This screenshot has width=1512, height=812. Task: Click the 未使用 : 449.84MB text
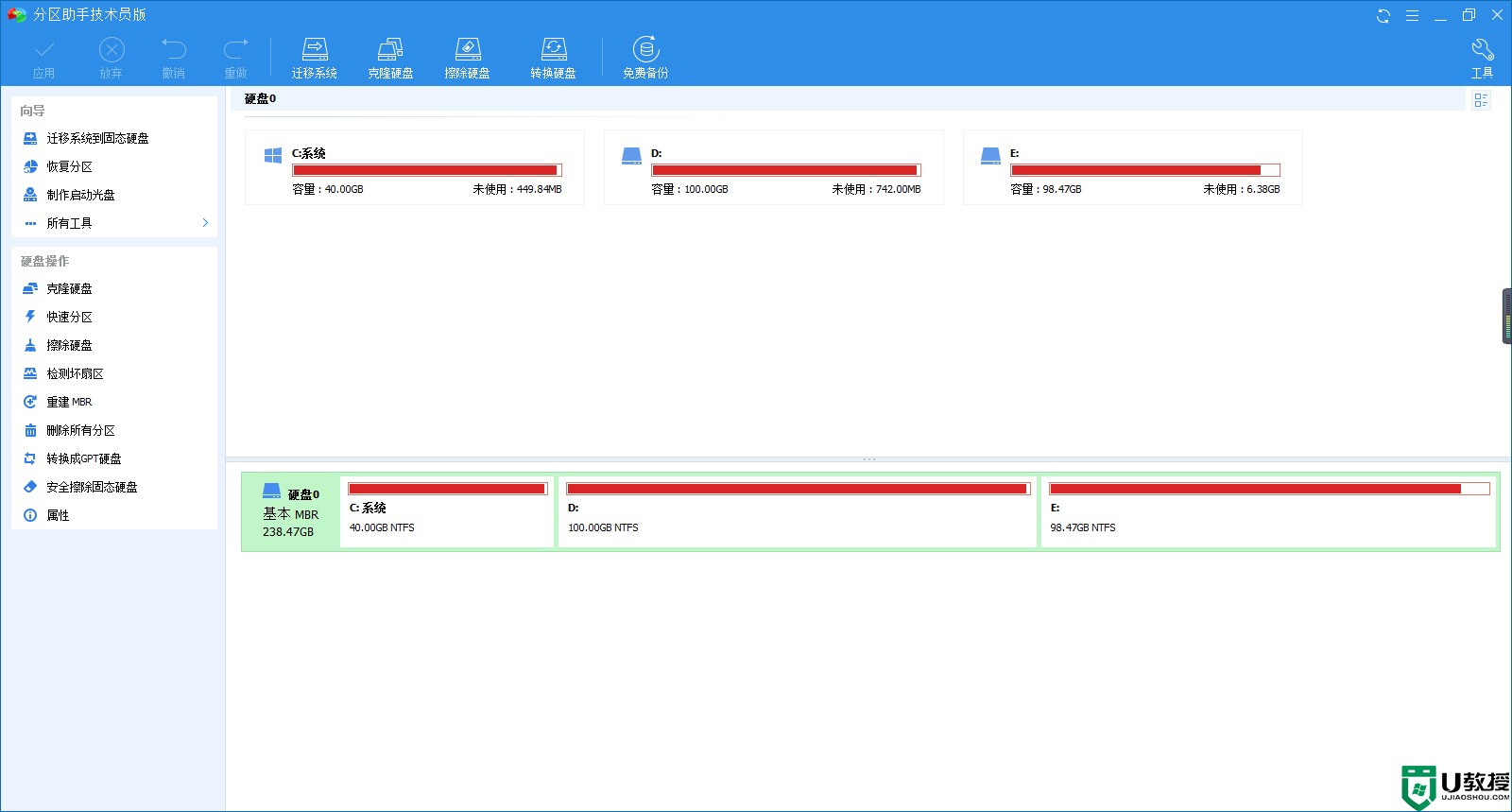pyautogui.click(x=517, y=189)
